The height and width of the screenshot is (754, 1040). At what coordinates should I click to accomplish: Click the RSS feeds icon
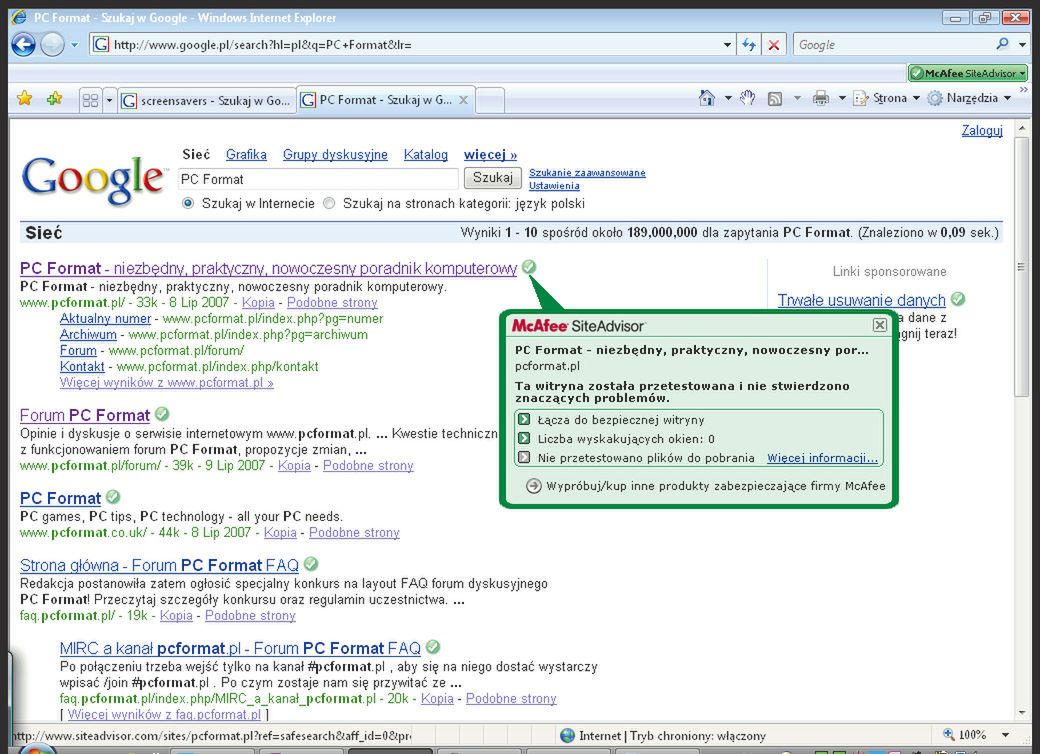click(775, 99)
